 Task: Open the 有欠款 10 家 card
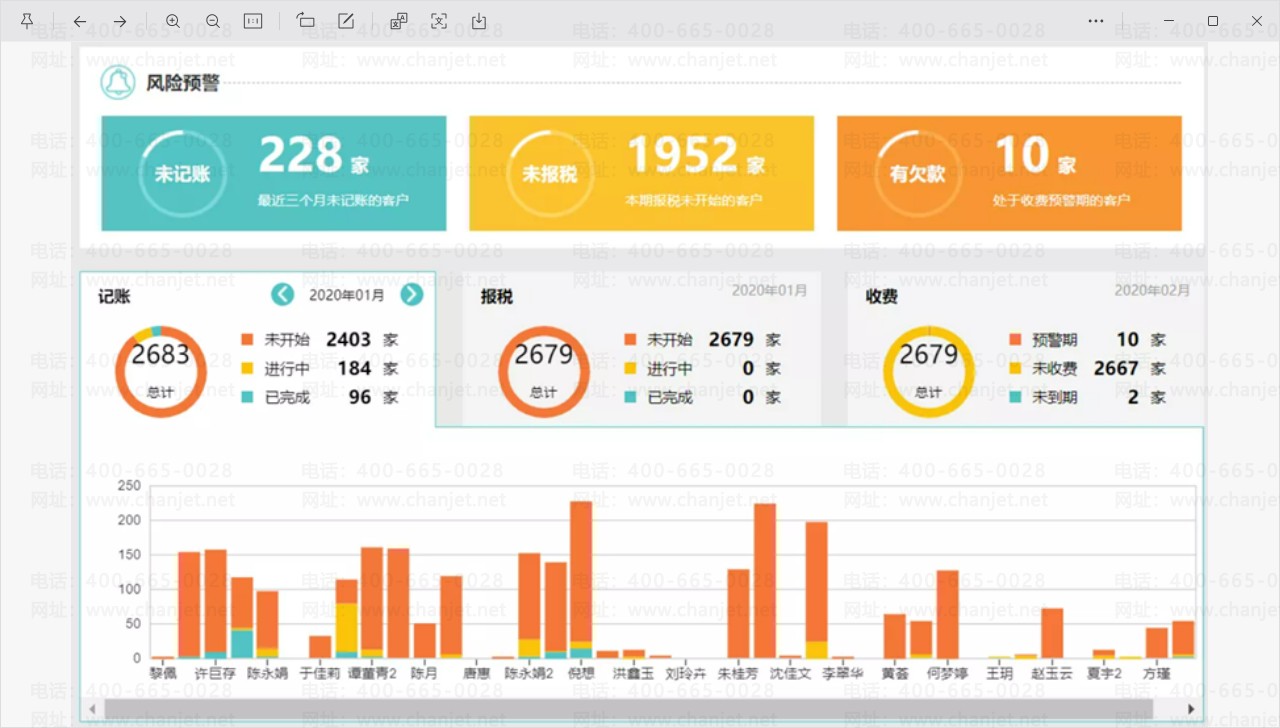(1009, 173)
